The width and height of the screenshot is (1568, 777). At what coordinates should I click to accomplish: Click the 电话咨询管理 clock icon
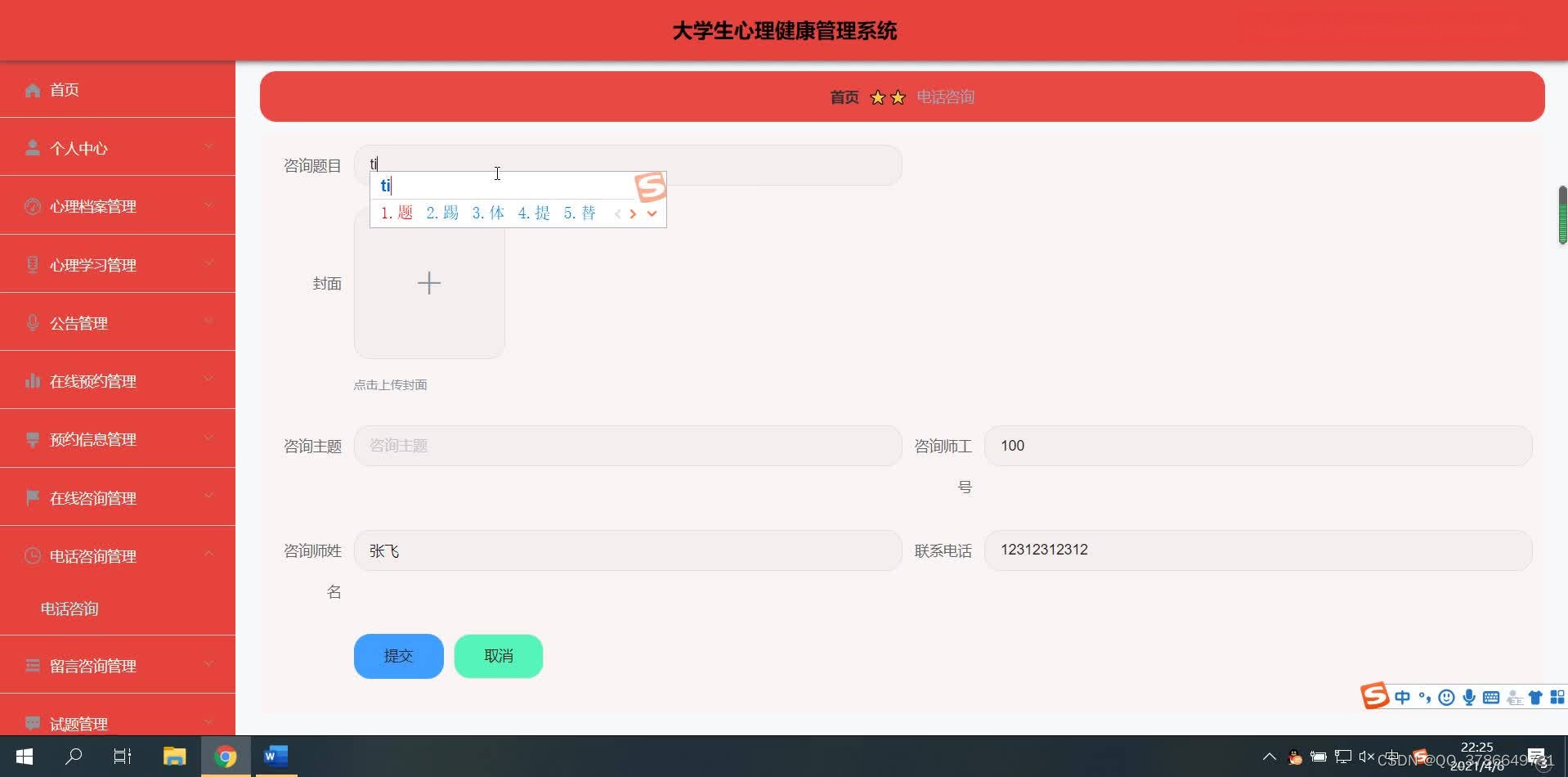pyautogui.click(x=32, y=555)
